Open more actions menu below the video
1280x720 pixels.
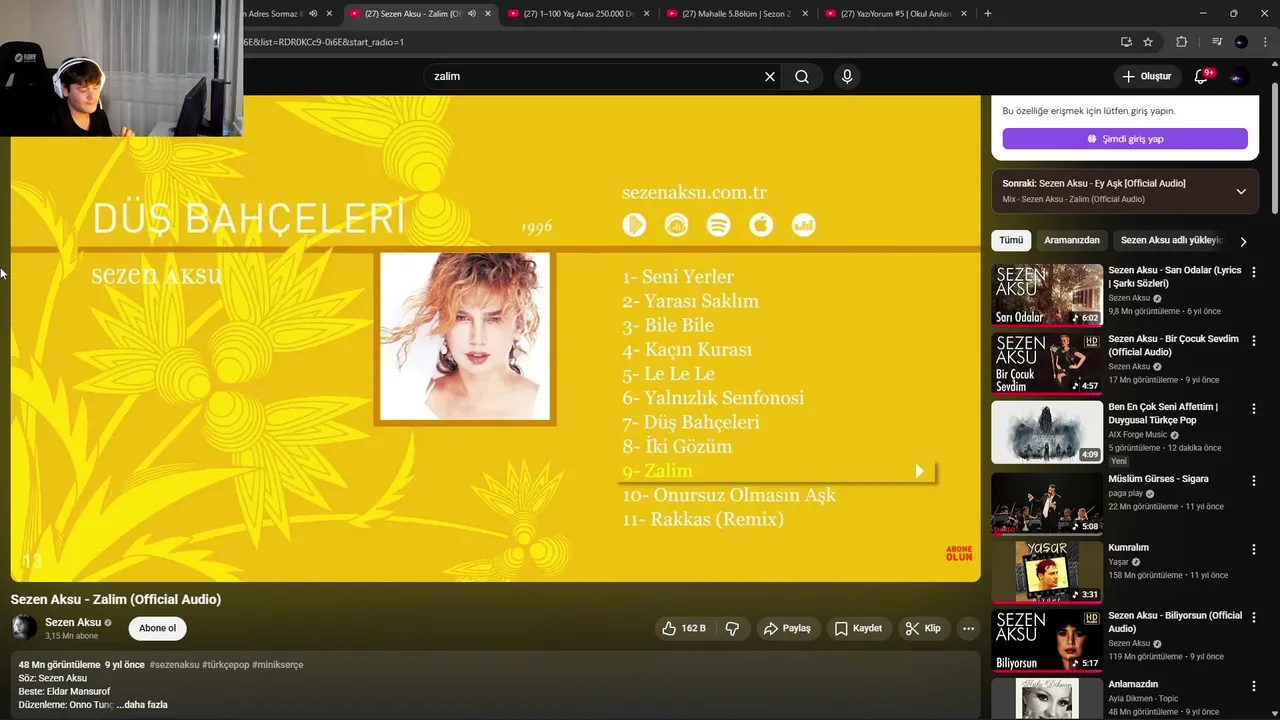[968, 628]
